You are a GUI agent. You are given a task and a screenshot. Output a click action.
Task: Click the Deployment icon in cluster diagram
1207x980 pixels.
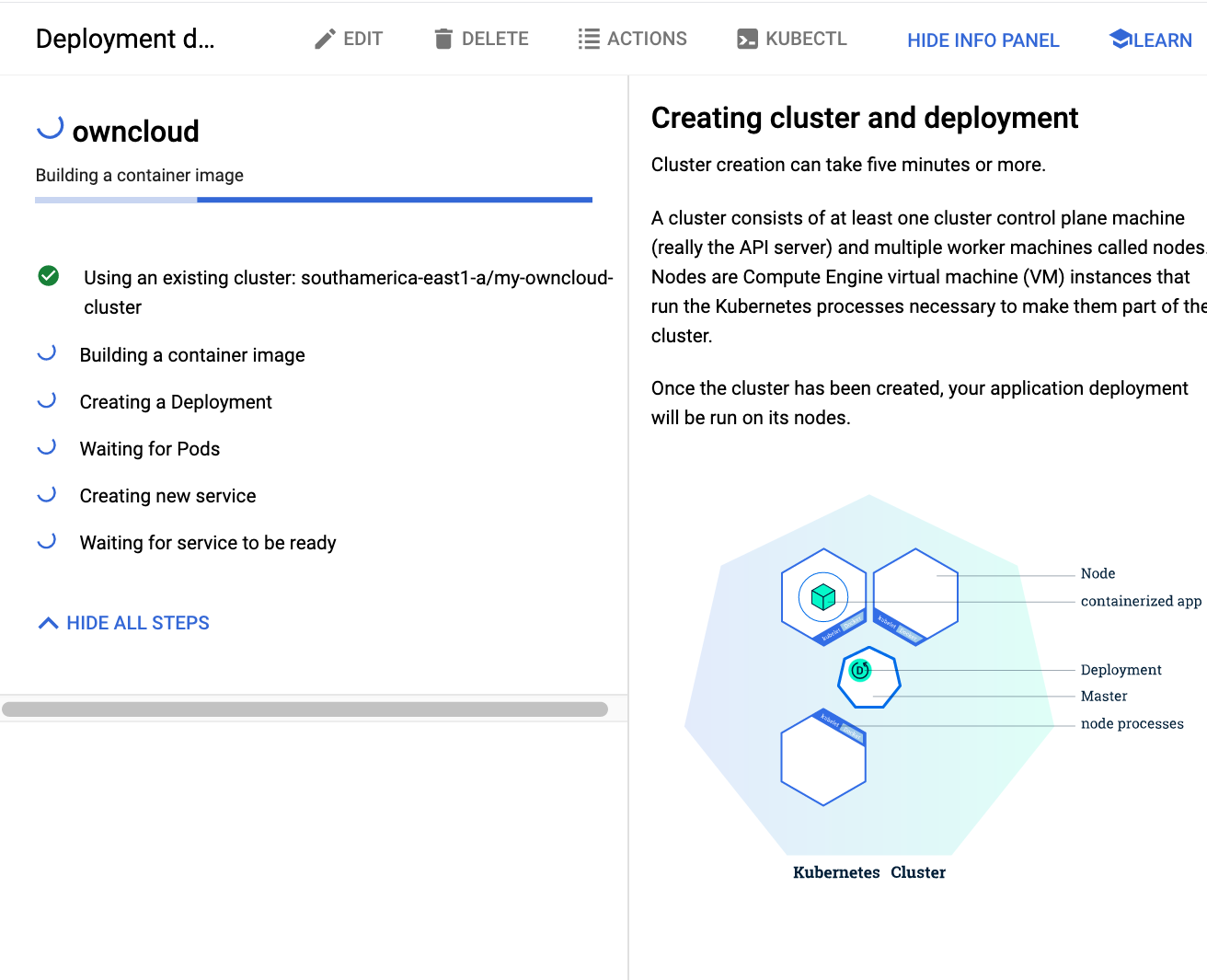[x=860, y=670]
